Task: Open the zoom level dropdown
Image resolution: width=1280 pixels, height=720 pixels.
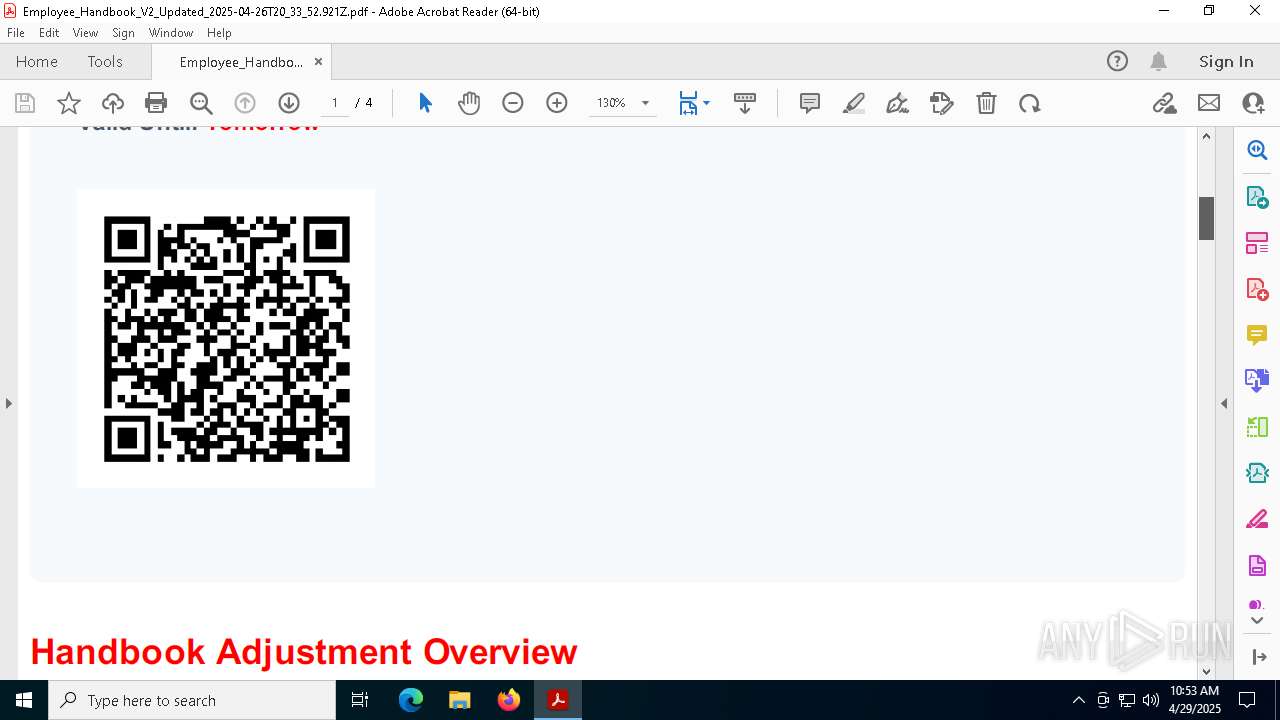Action: coord(645,103)
